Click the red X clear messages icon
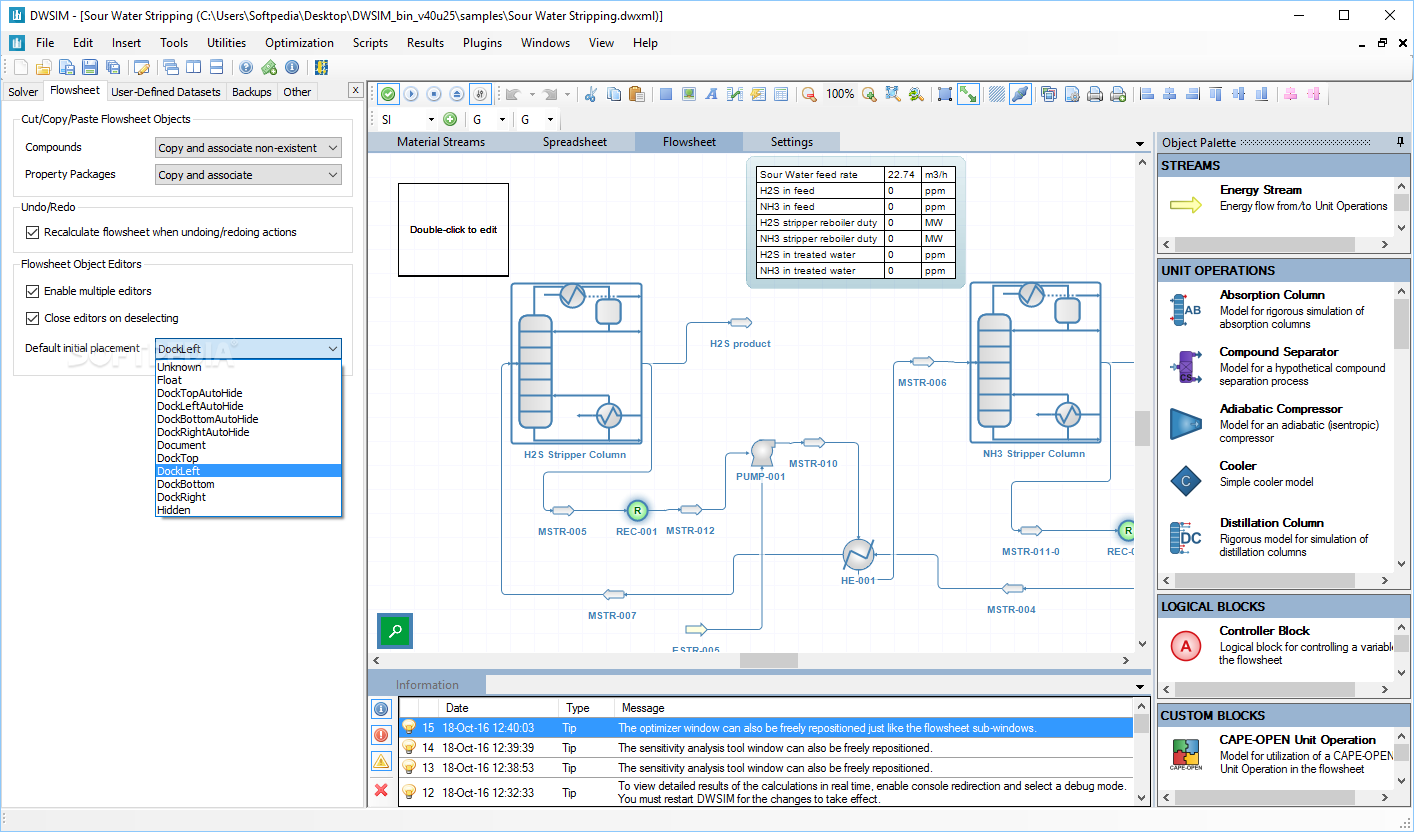 coord(381,790)
